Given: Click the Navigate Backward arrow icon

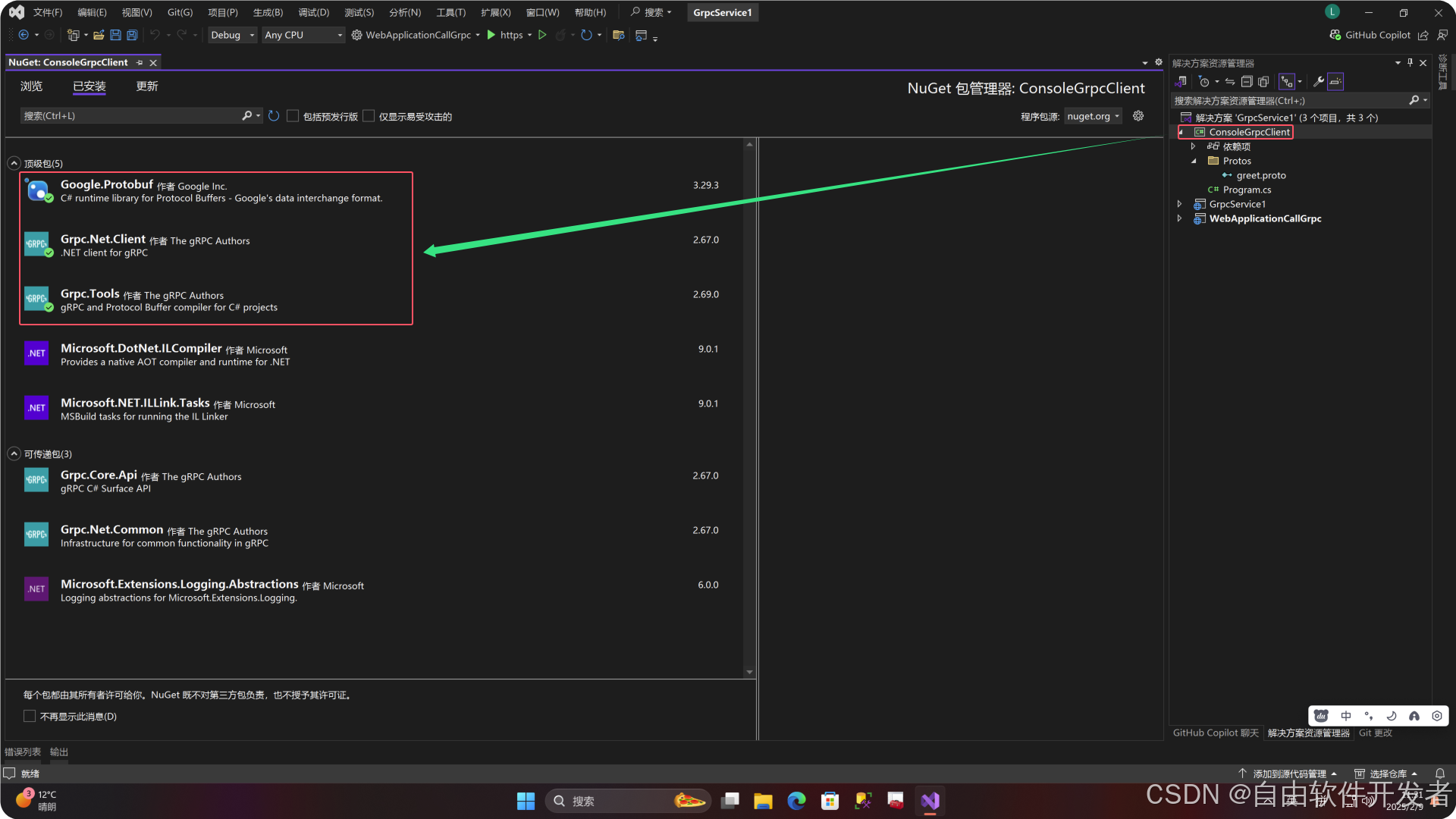Looking at the screenshot, I should (x=24, y=35).
